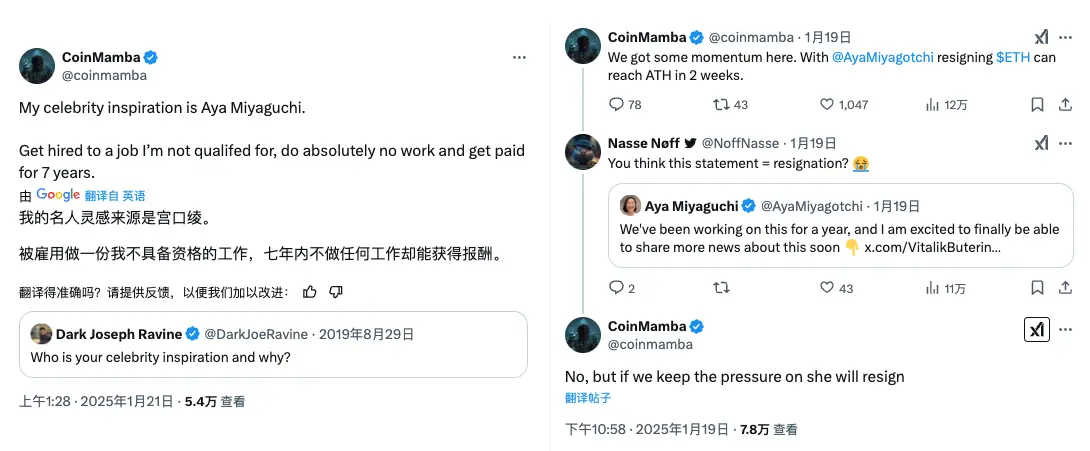1090x451 pixels.
Task: Open the @AyaMiyagotchi mention link
Action: (882, 58)
